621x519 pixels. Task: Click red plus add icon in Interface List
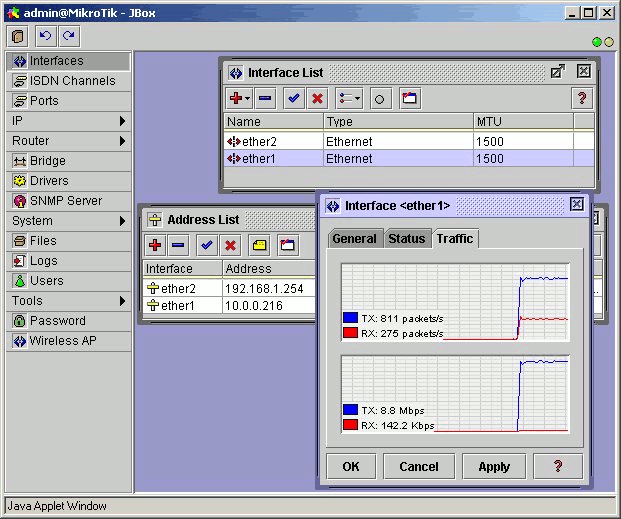click(x=236, y=98)
